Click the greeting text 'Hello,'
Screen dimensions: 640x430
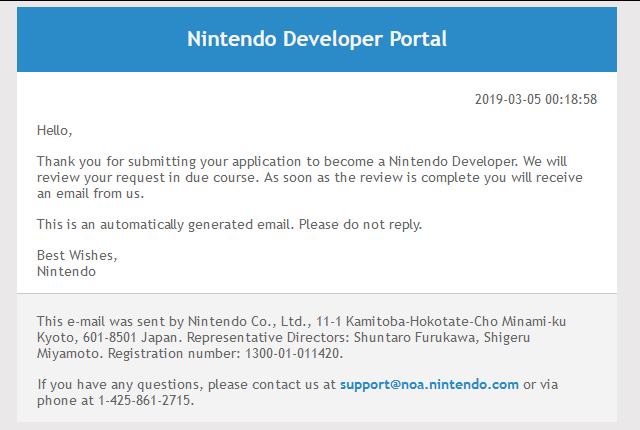(x=54, y=131)
